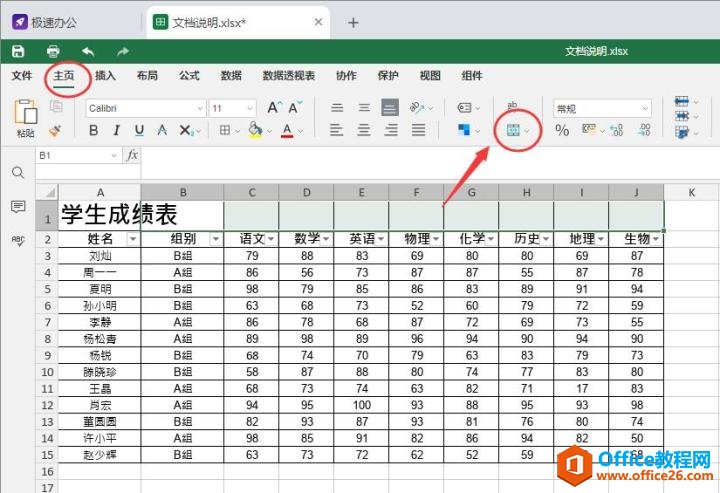Select row 16 header
This screenshot has height=493, width=720.
pos(47,471)
